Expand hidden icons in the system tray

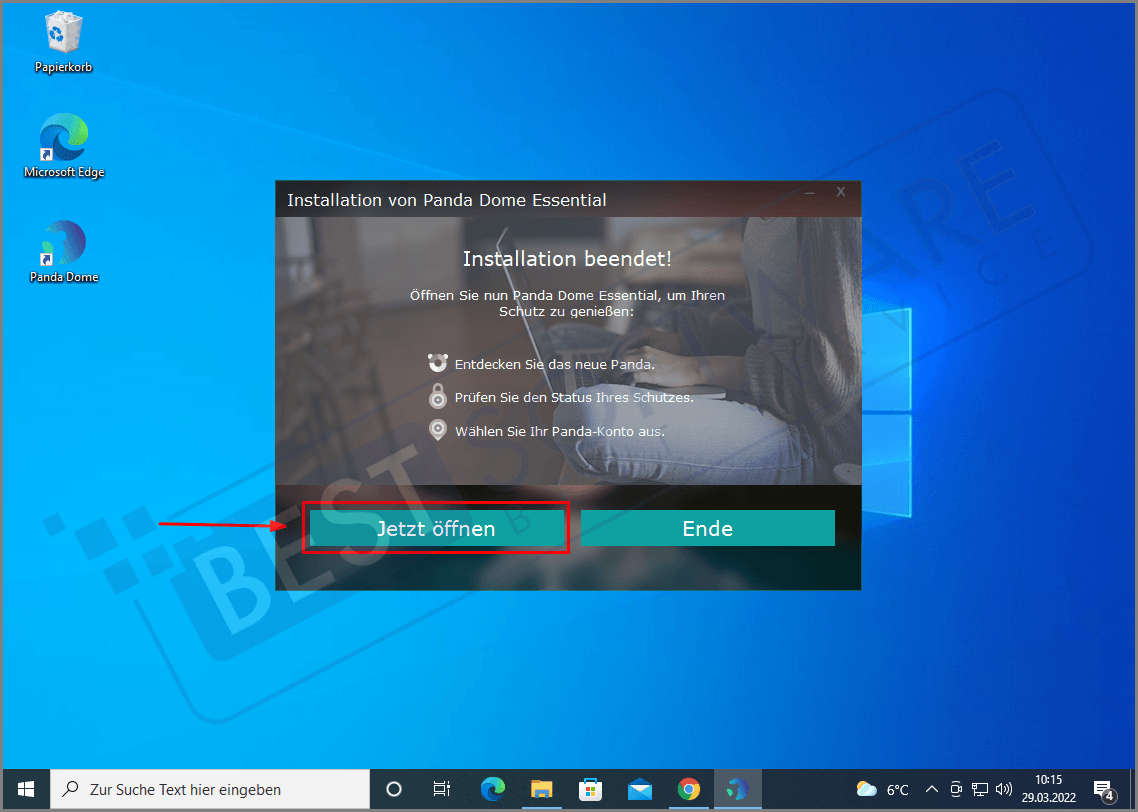click(931, 789)
